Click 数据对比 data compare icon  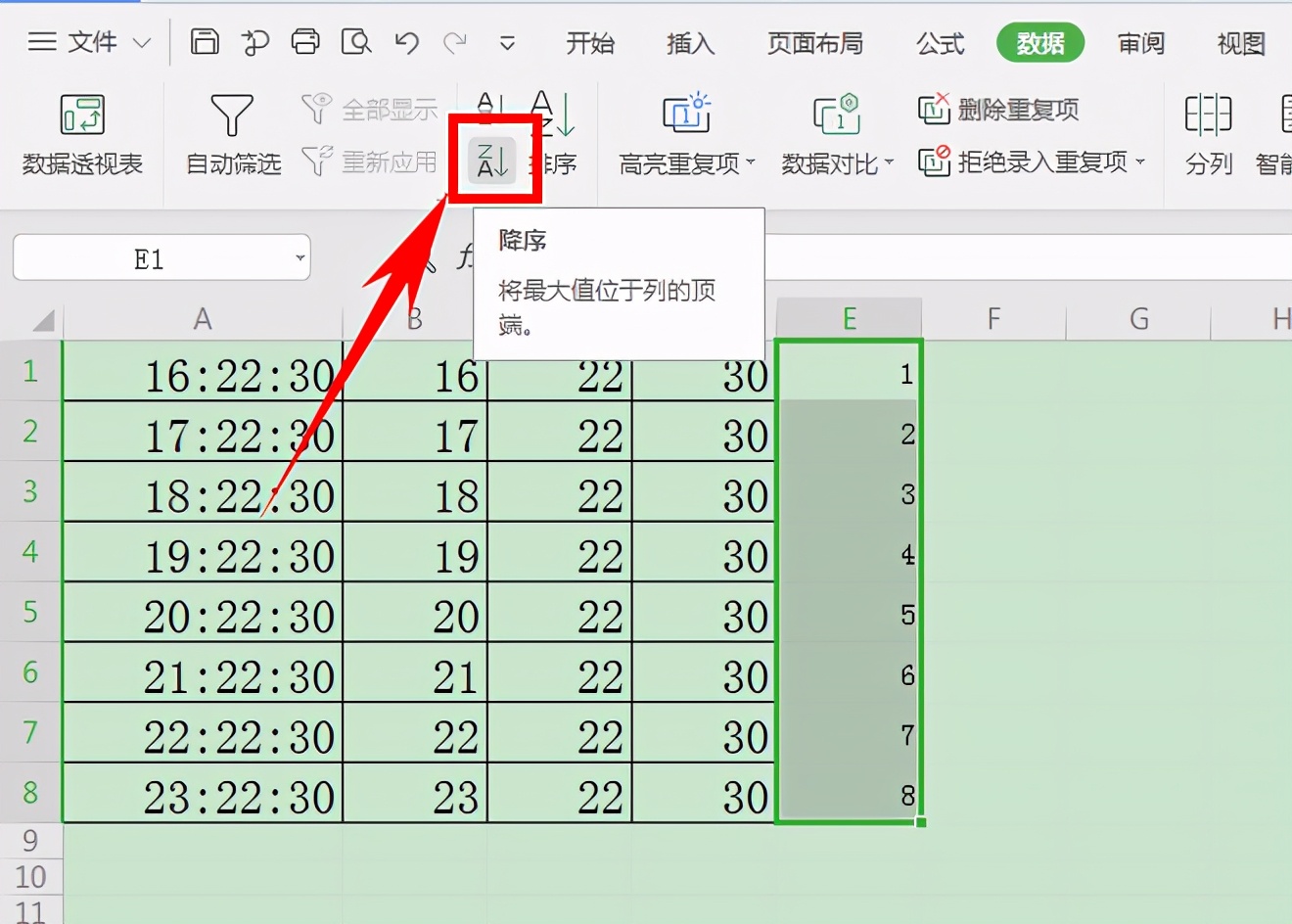(837, 115)
